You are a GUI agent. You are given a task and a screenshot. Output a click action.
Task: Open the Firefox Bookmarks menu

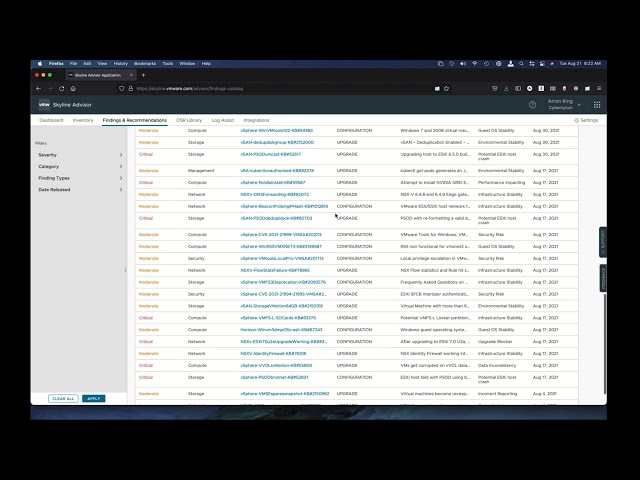(x=145, y=64)
